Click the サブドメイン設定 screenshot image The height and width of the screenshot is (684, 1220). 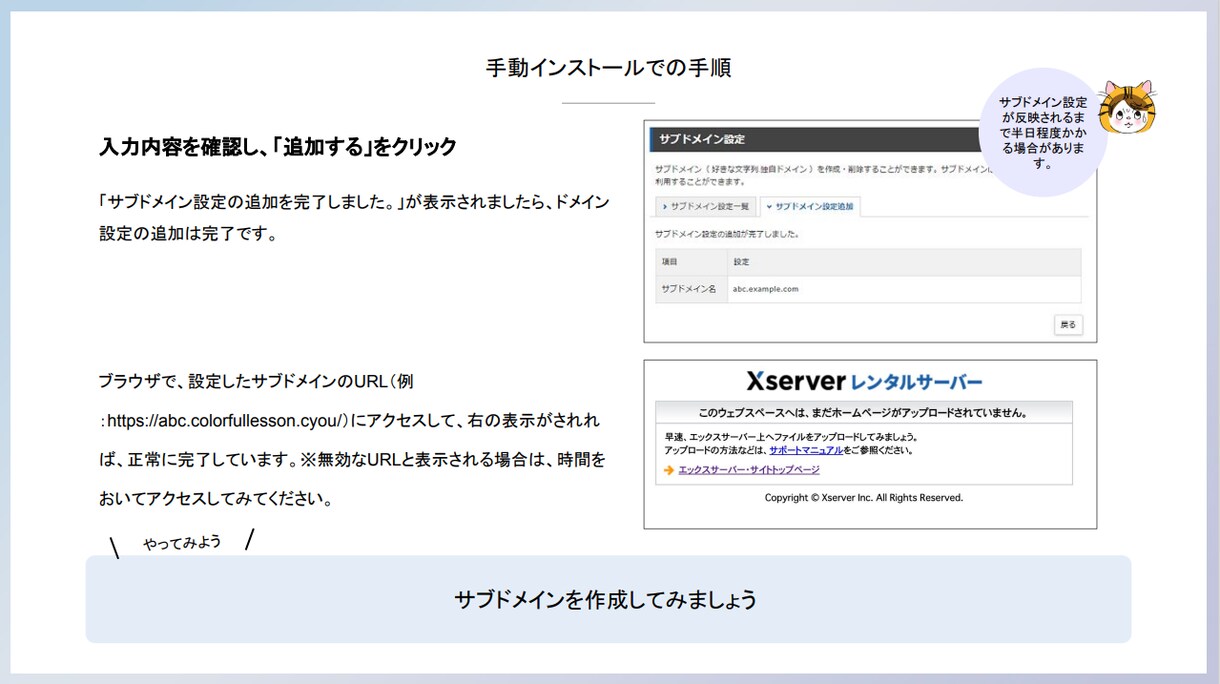(870, 232)
